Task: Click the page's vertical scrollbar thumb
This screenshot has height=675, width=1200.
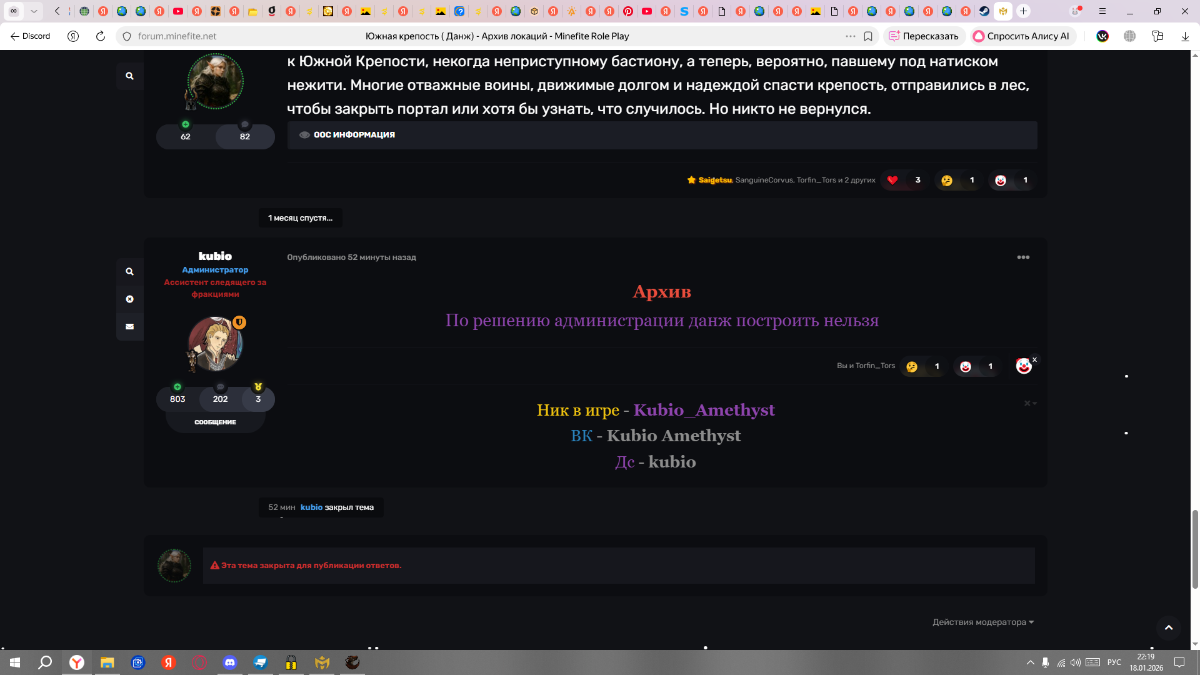Action: 1195,548
